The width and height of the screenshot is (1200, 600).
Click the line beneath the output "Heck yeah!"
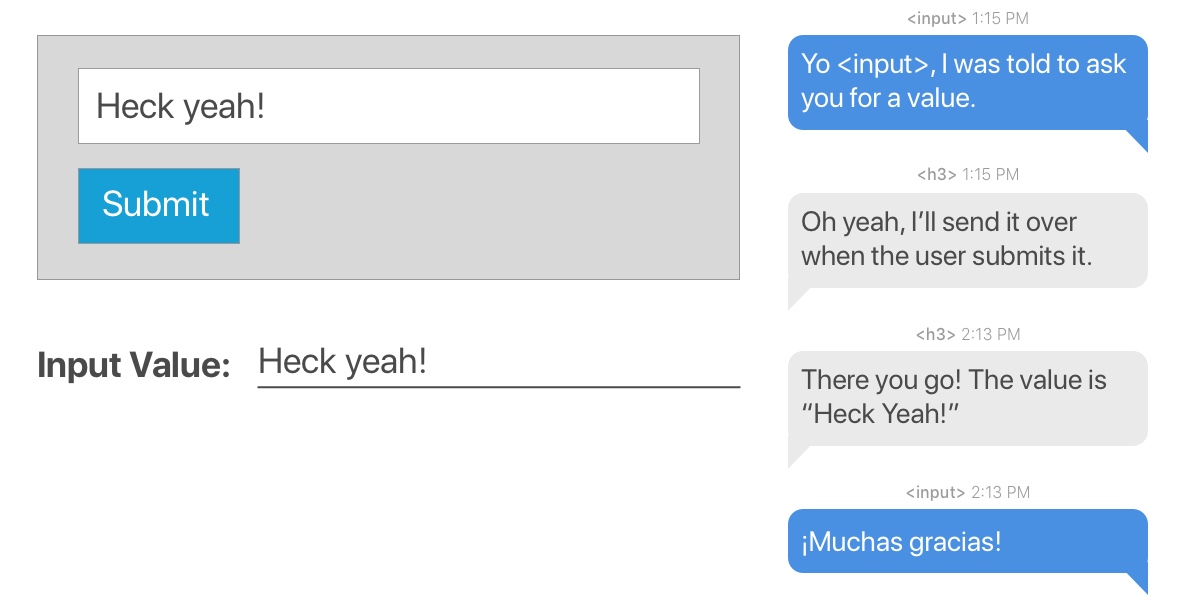point(498,386)
